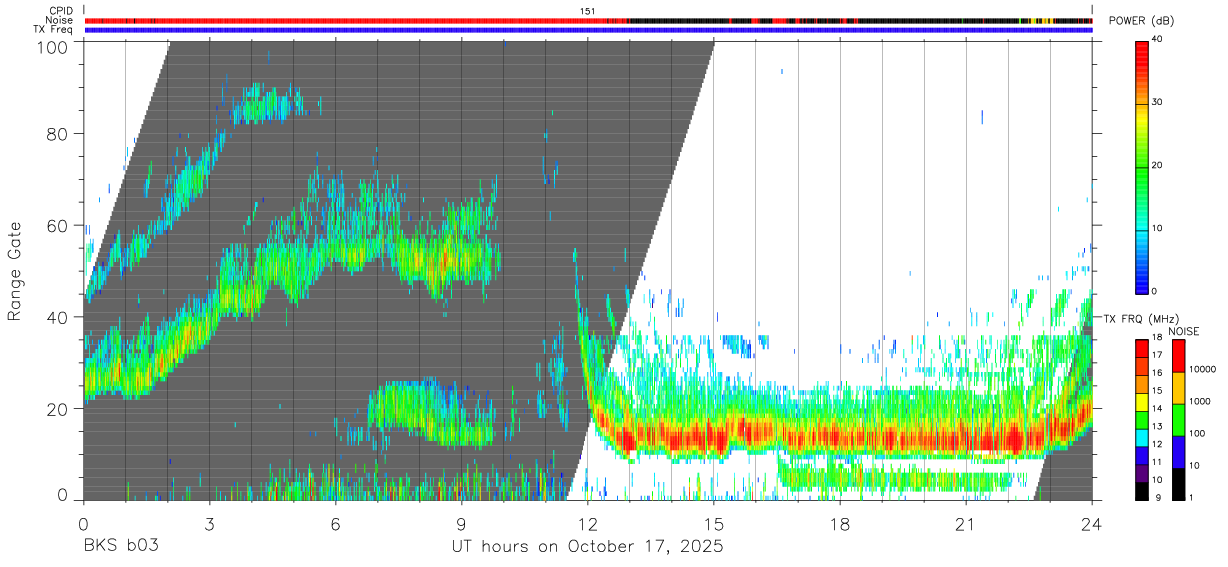Click the CPID value 151

click(588, 11)
